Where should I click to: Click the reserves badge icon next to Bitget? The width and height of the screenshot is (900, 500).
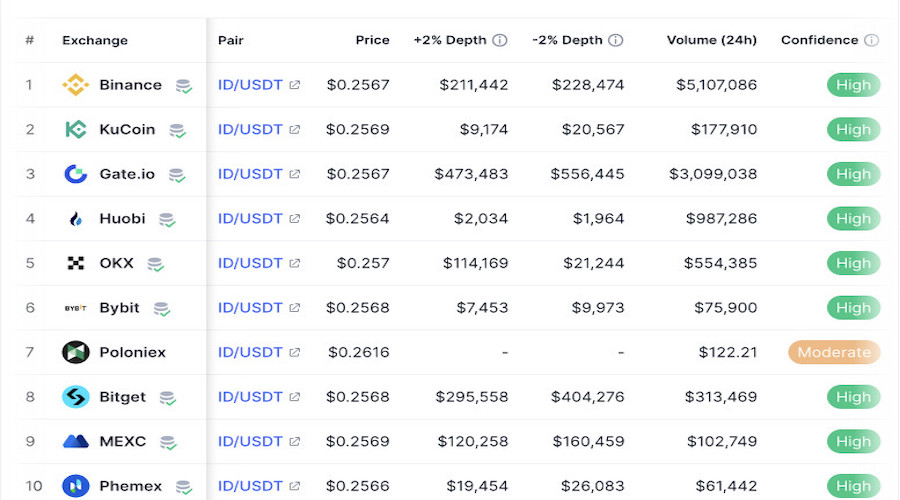(167, 398)
